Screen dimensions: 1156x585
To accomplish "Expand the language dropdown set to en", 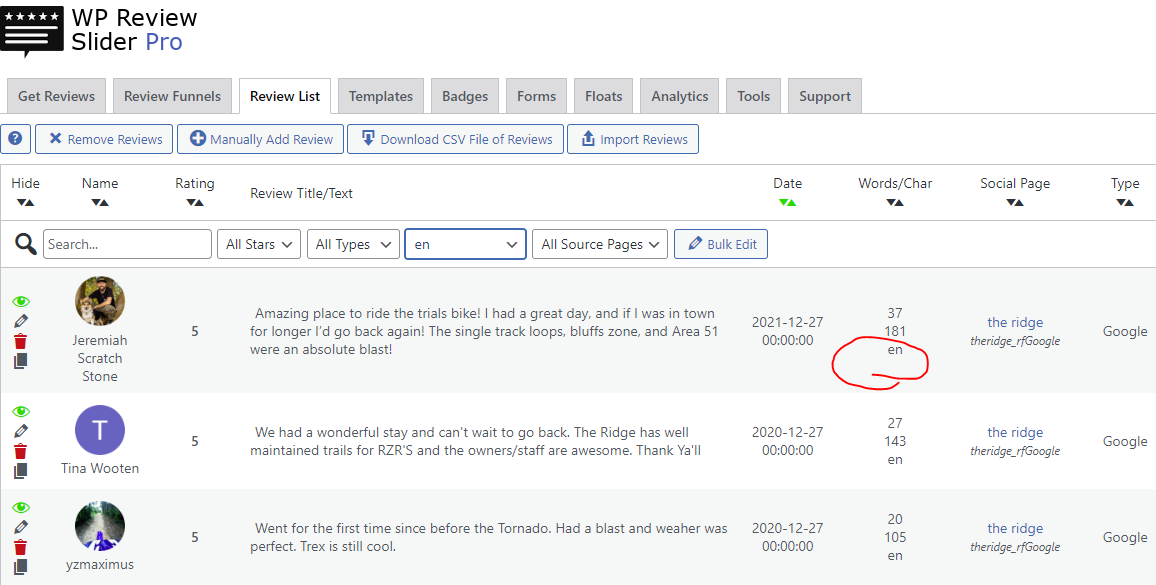I will coord(465,244).
